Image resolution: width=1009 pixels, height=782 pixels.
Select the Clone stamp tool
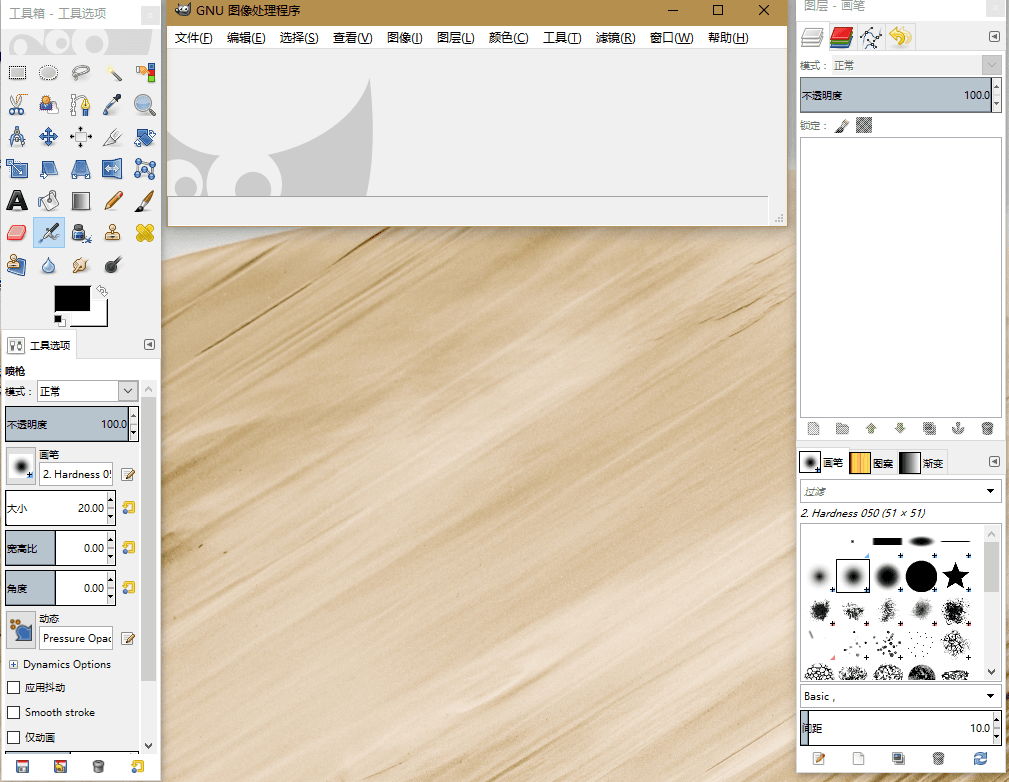[113, 233]
